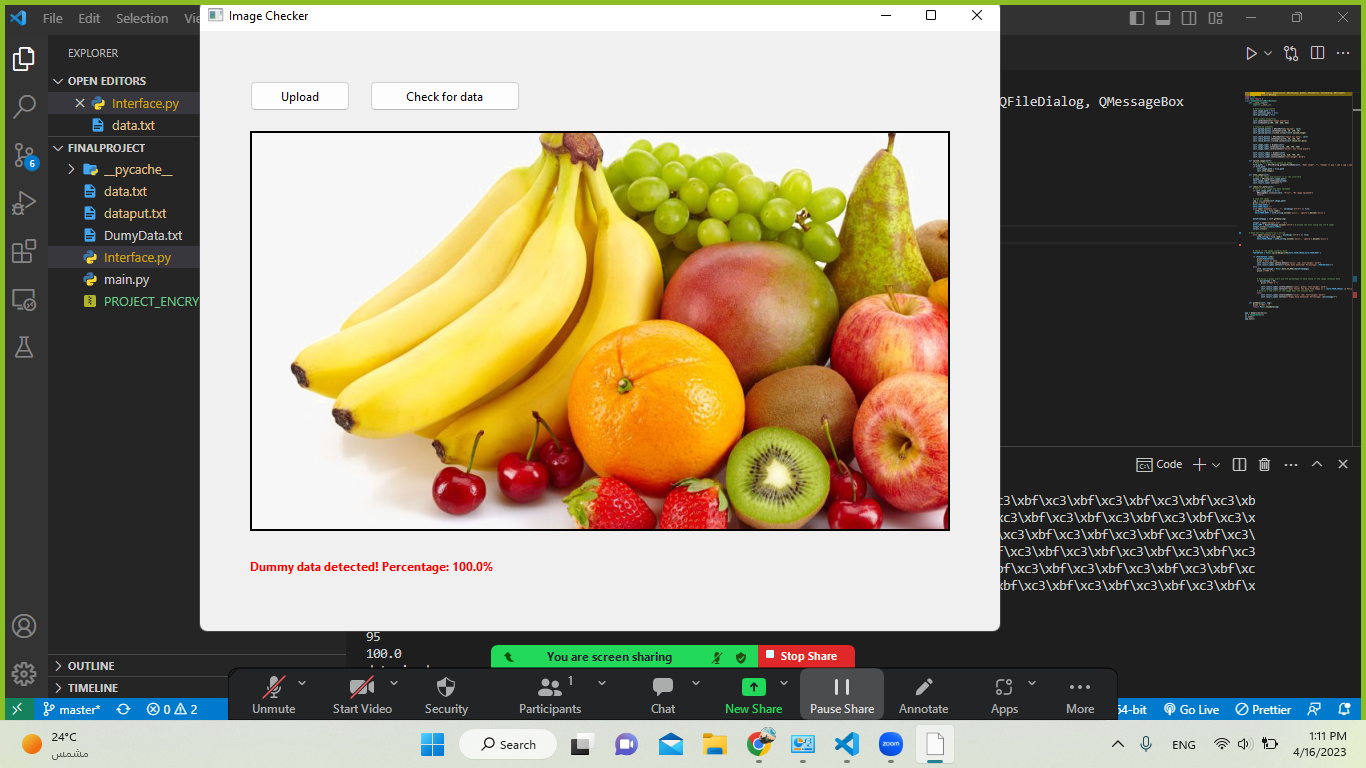This screenshot has width=1366, height=768.
Task: Open the Source Control view
Action: click(25, 155)
